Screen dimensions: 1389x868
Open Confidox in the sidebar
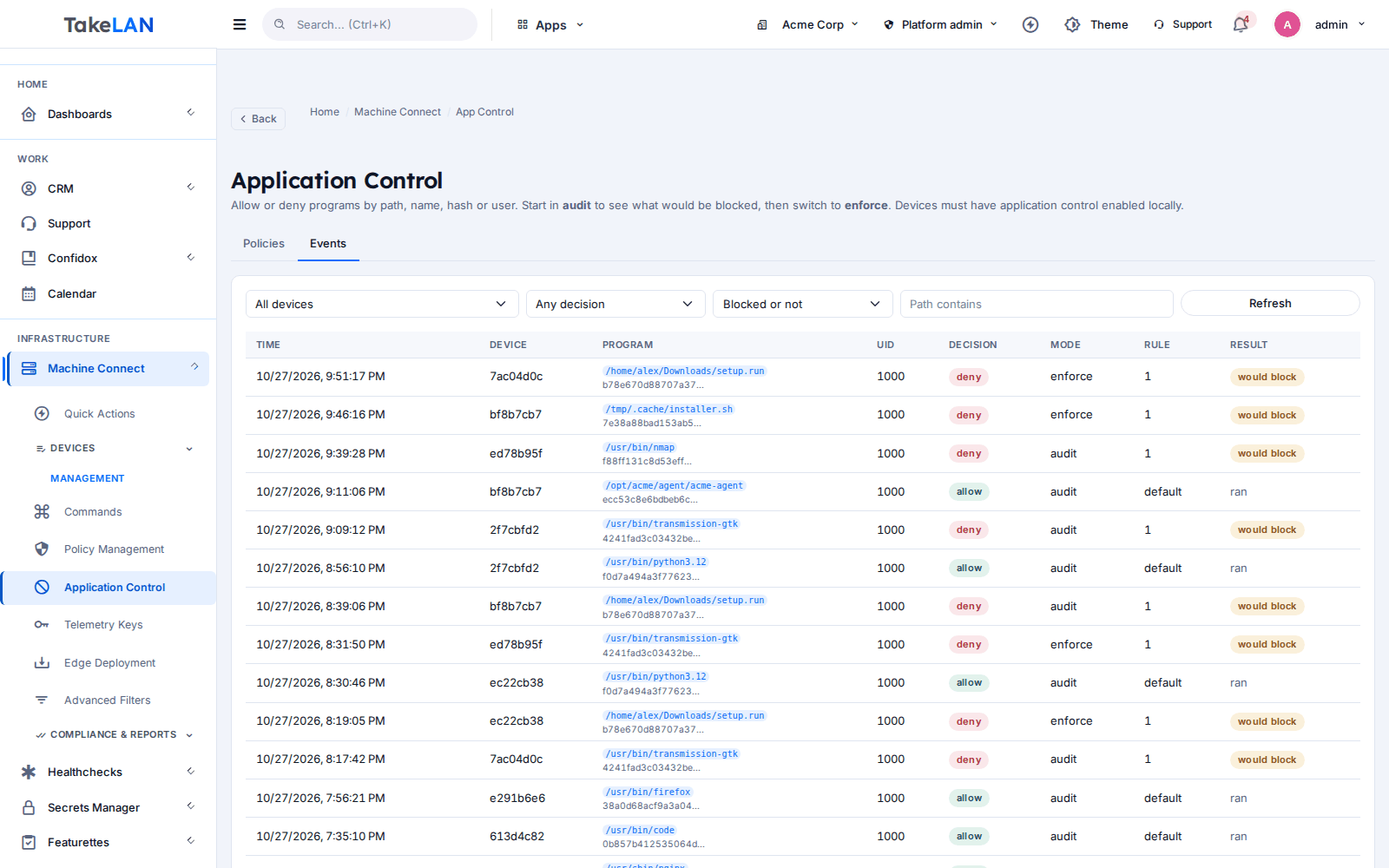point(108,258)
